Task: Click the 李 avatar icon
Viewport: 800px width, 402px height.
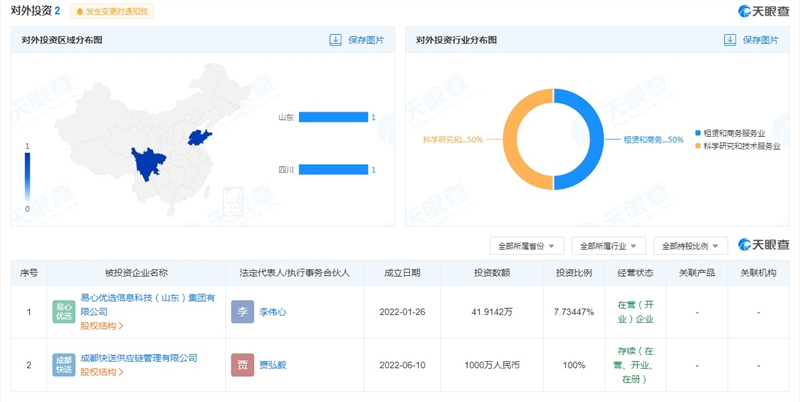Action: click(241, 312)
